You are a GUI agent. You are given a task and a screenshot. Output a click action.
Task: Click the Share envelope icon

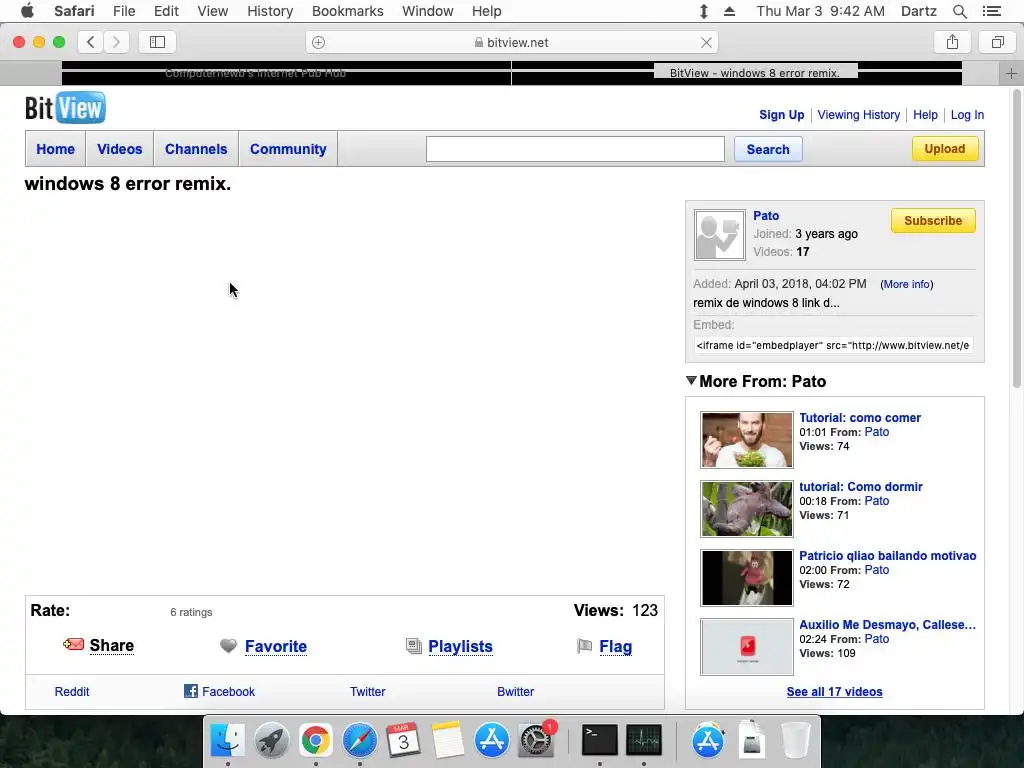(x=73, y=645)
